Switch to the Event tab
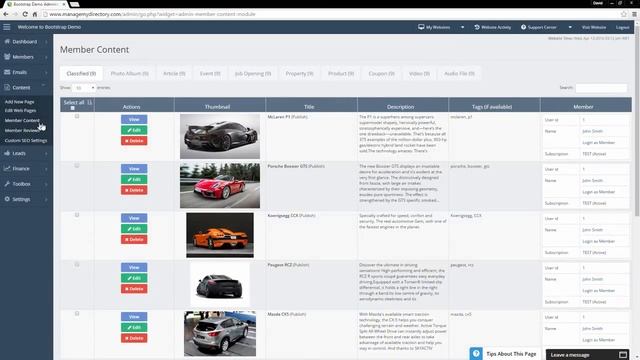The width and height of the screenshot is (640, 360). click(x=210, y=73)
